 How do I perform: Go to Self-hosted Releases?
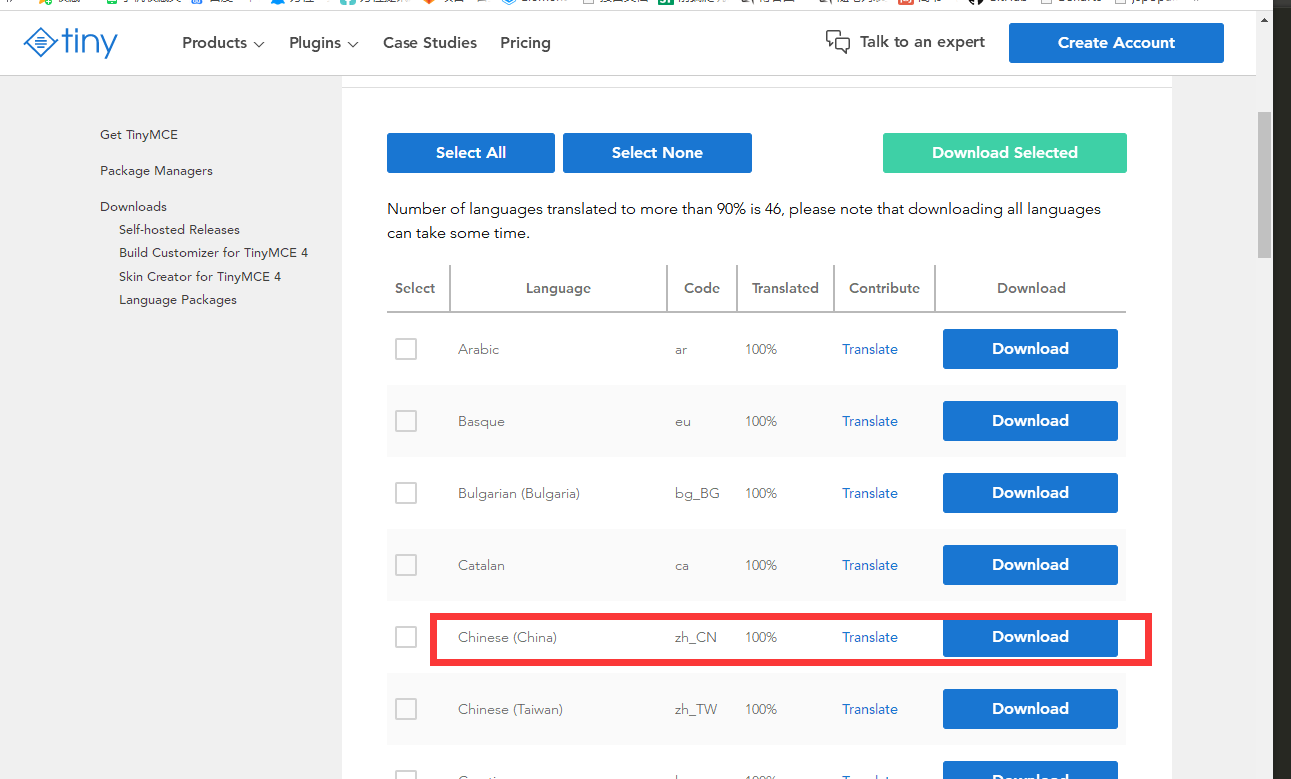[179, 230]
